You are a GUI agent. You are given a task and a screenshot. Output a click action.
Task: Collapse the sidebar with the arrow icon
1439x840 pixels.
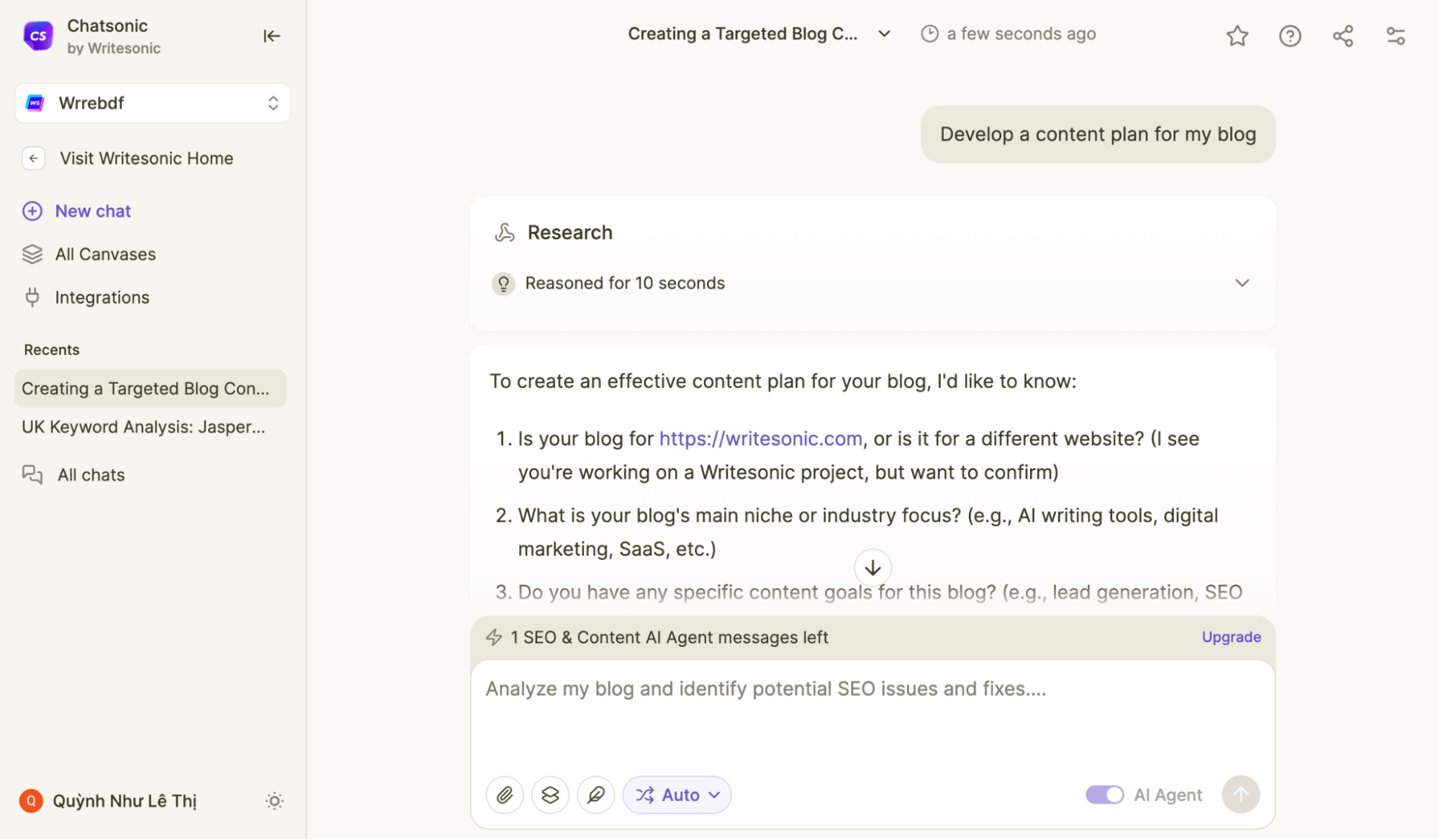(x=271, y=36)
